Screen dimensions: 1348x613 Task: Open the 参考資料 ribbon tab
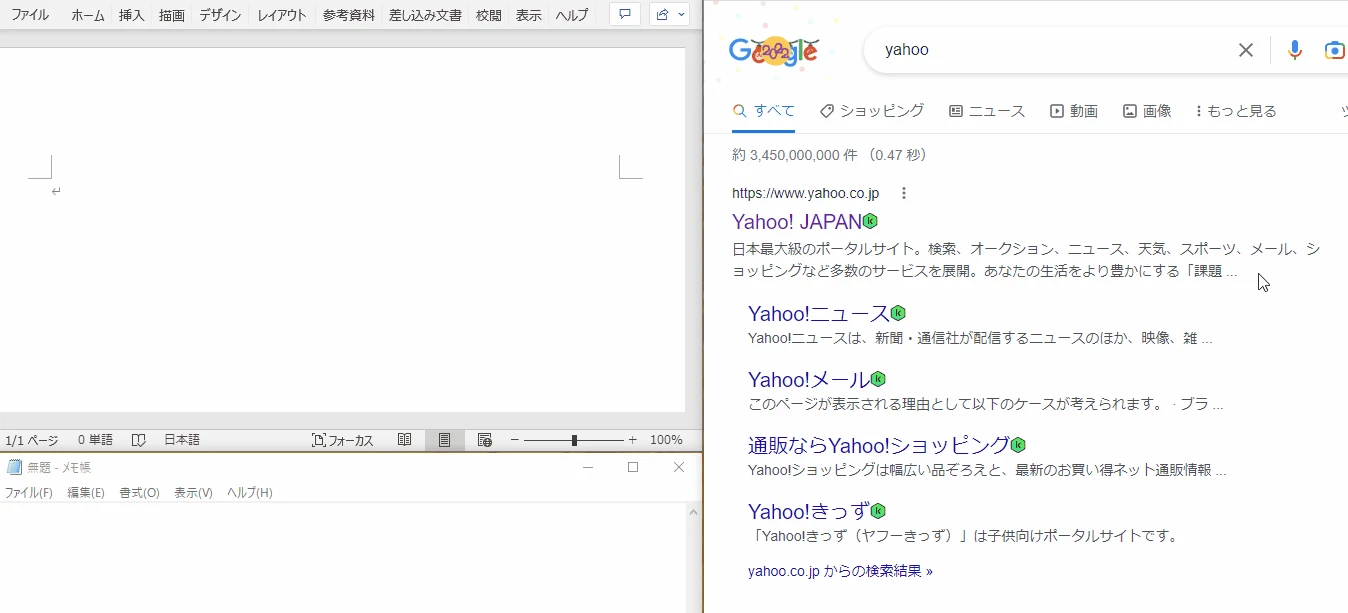[x=349, y=15]
